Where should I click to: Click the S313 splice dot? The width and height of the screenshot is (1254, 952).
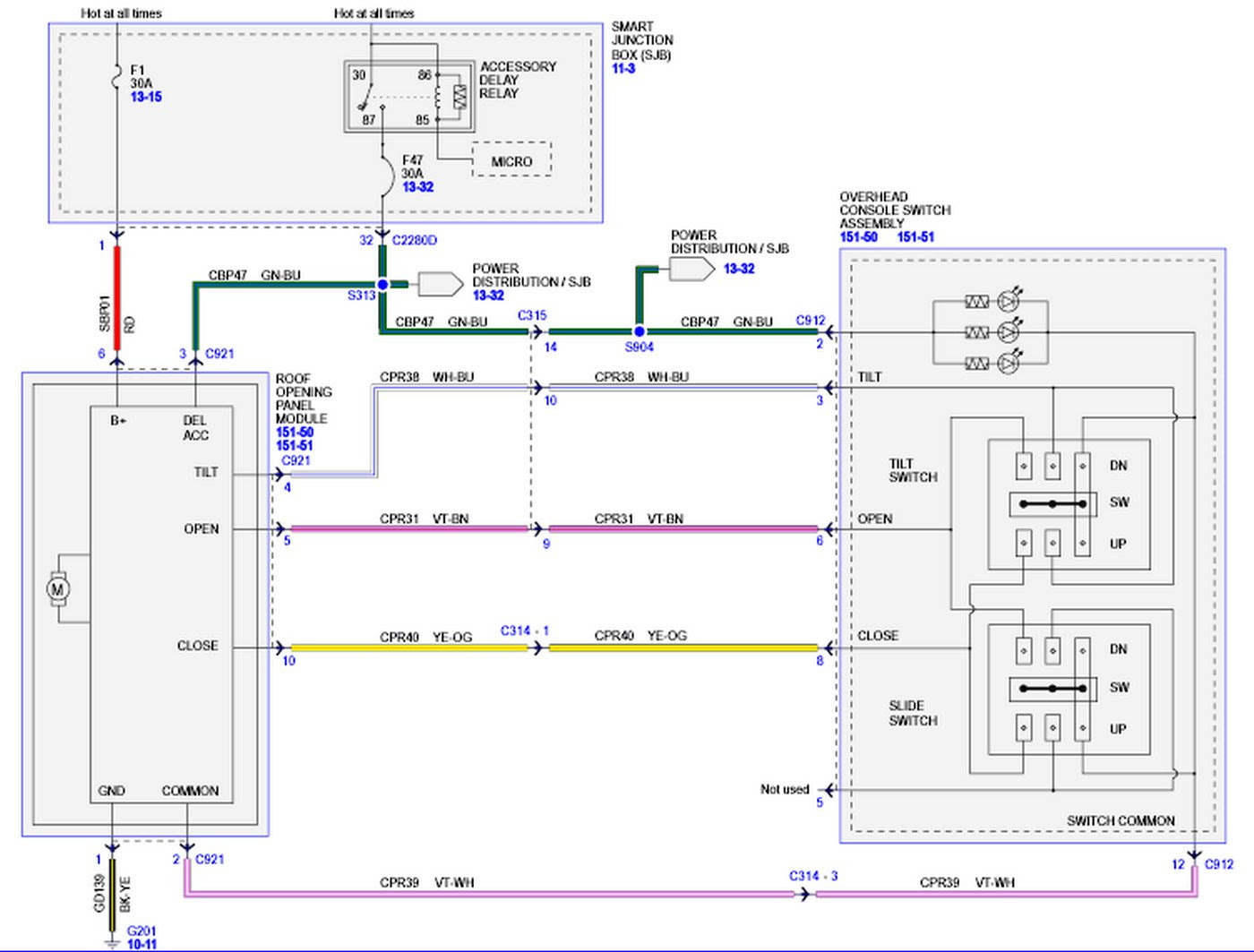(382, 284)
